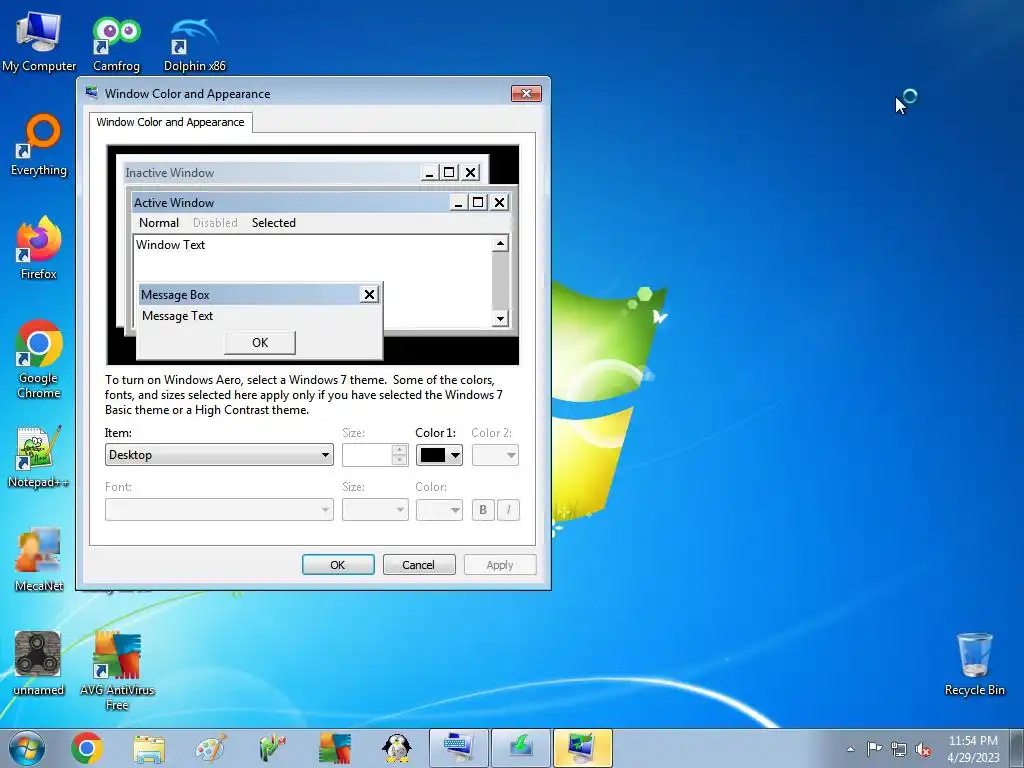Click the Message Text in preview
The image size is (1024, 768).
point(178,316)
